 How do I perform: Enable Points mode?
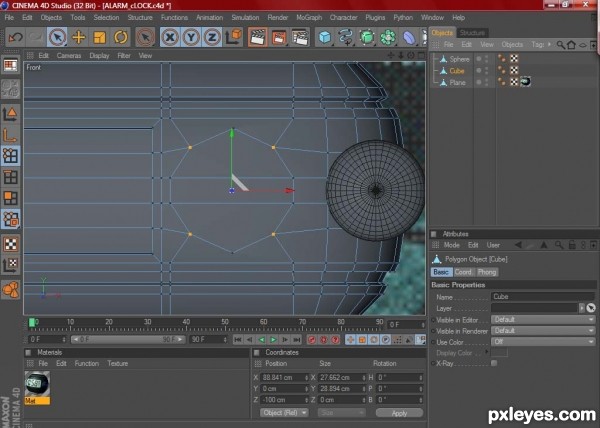(10, 156)
